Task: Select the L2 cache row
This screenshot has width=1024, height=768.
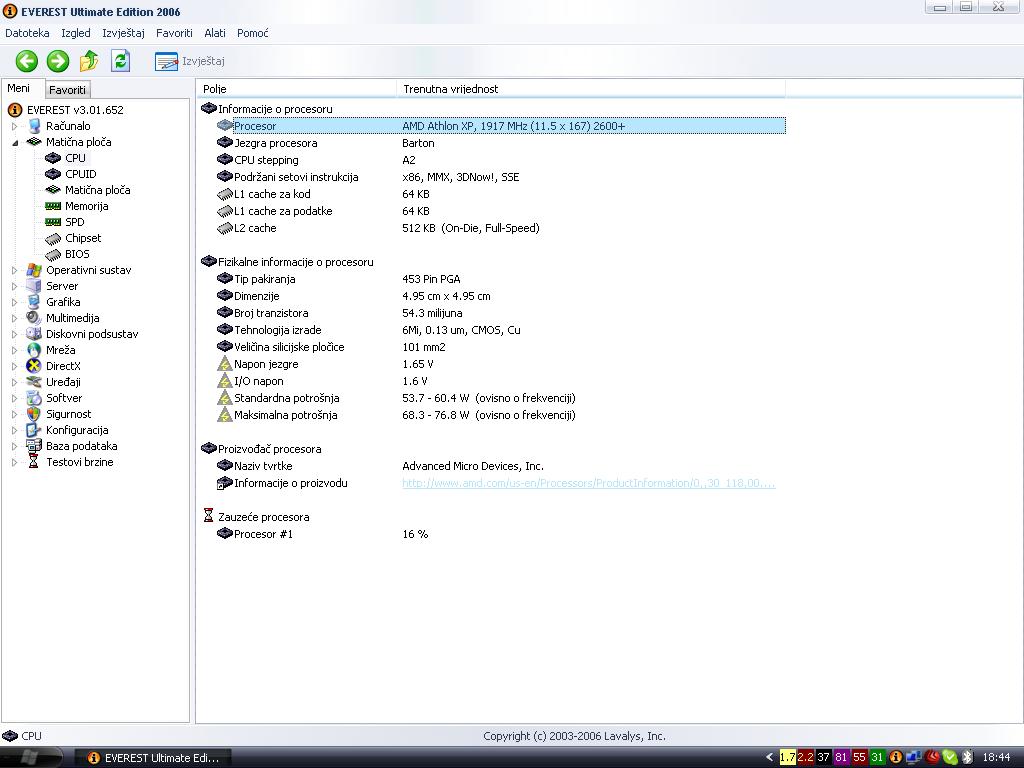Action: [255, 228]
